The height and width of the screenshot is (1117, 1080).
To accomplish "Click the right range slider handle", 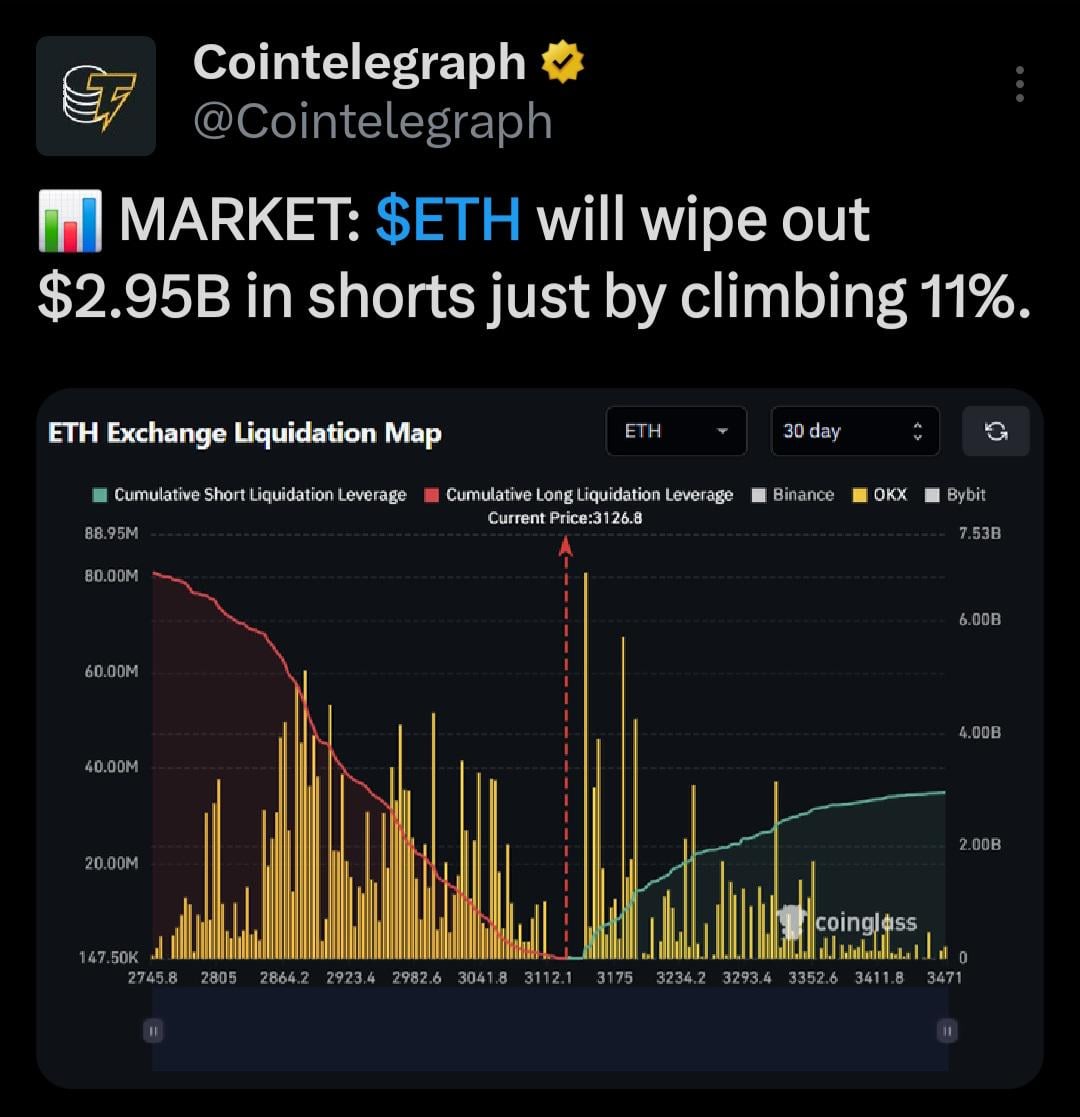I will tap(946, 1029).
